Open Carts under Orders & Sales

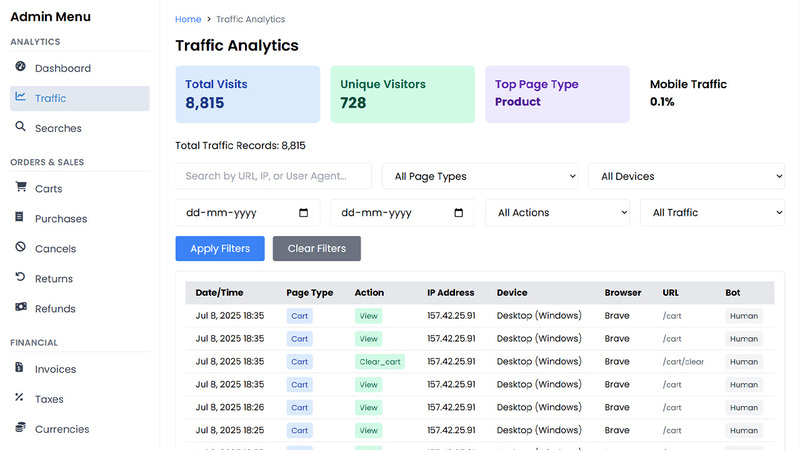coord(80,189)
